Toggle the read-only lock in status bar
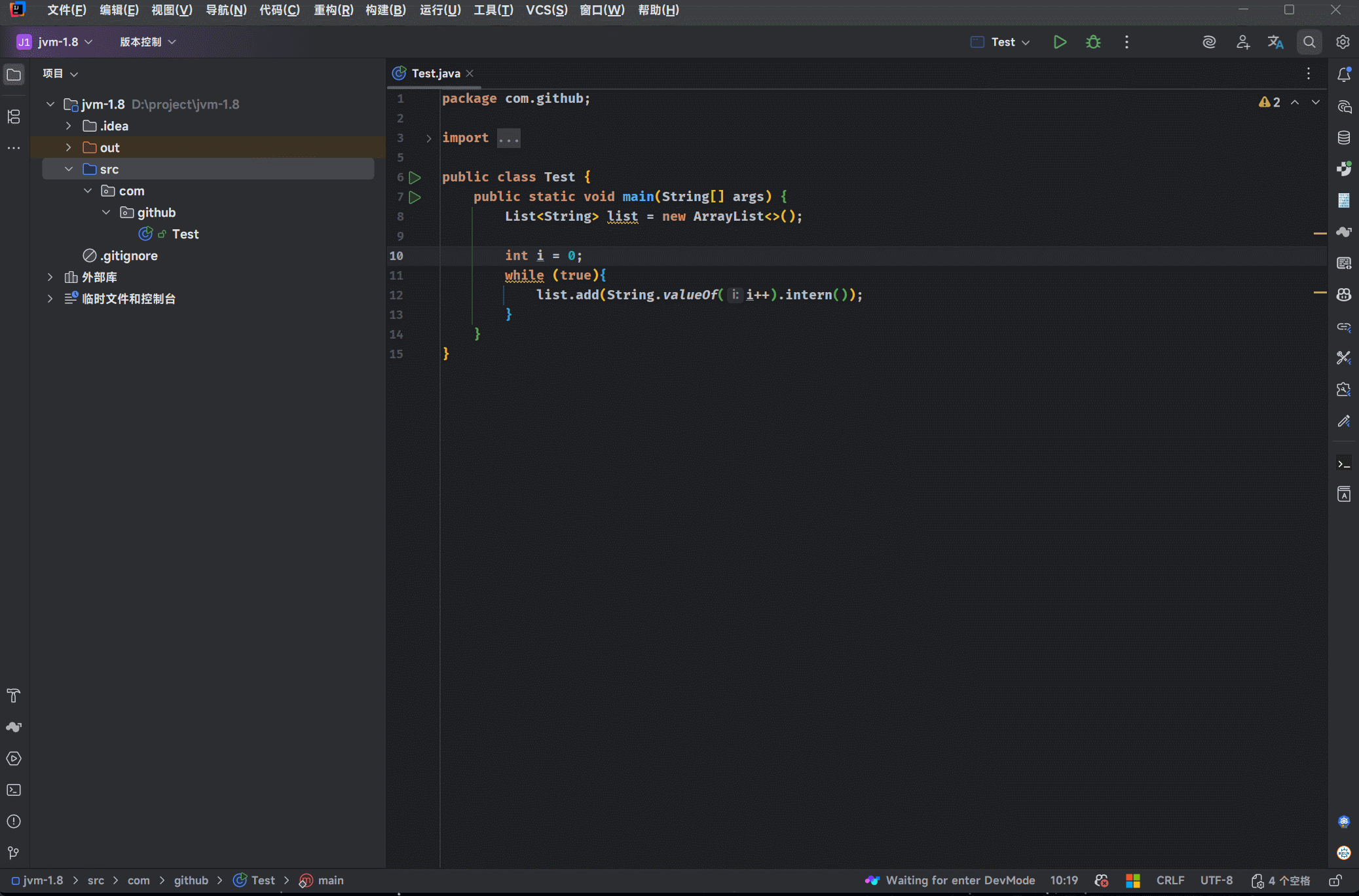The height and width of the screenshot is (896, 1359). click(1335, 880)
